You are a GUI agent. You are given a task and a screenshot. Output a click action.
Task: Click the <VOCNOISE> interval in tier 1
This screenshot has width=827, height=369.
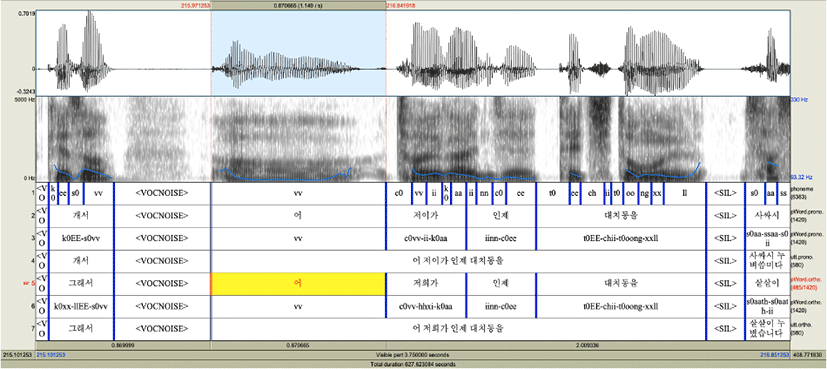coord(162,193)
